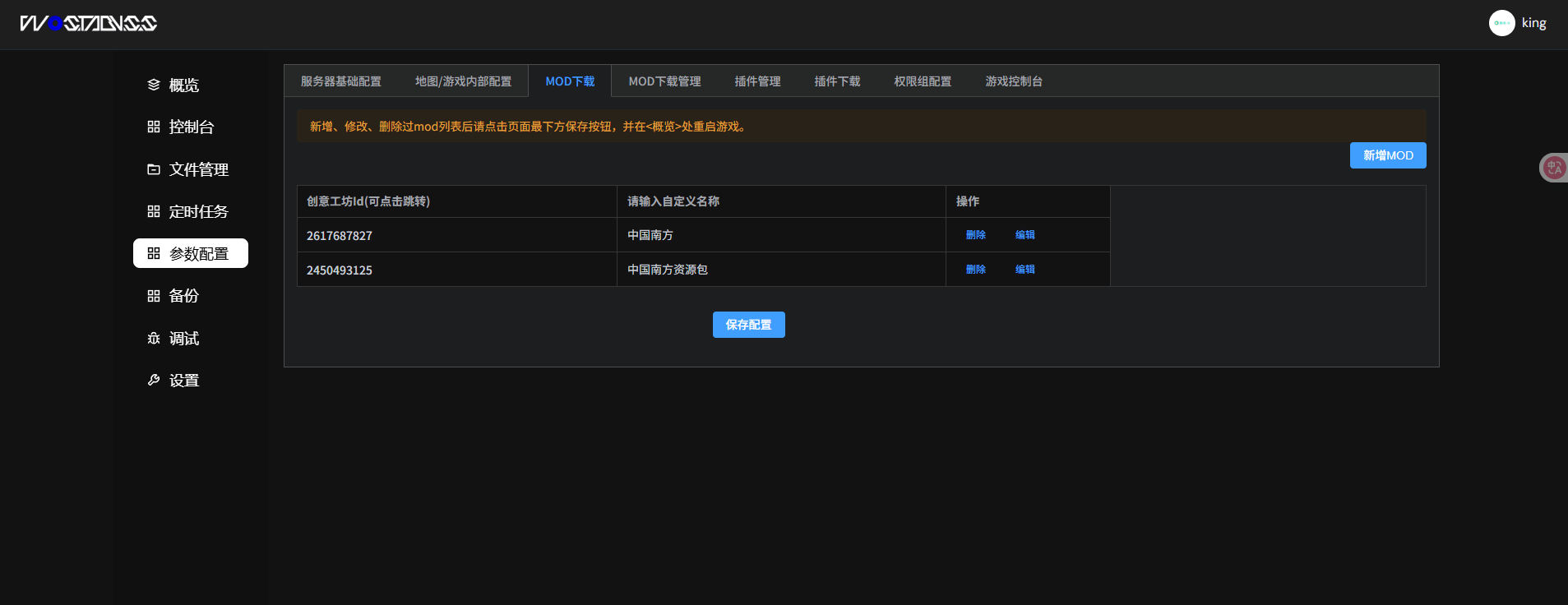
Task: Click the 调试 bug icon
Action: tap(154, 338)
